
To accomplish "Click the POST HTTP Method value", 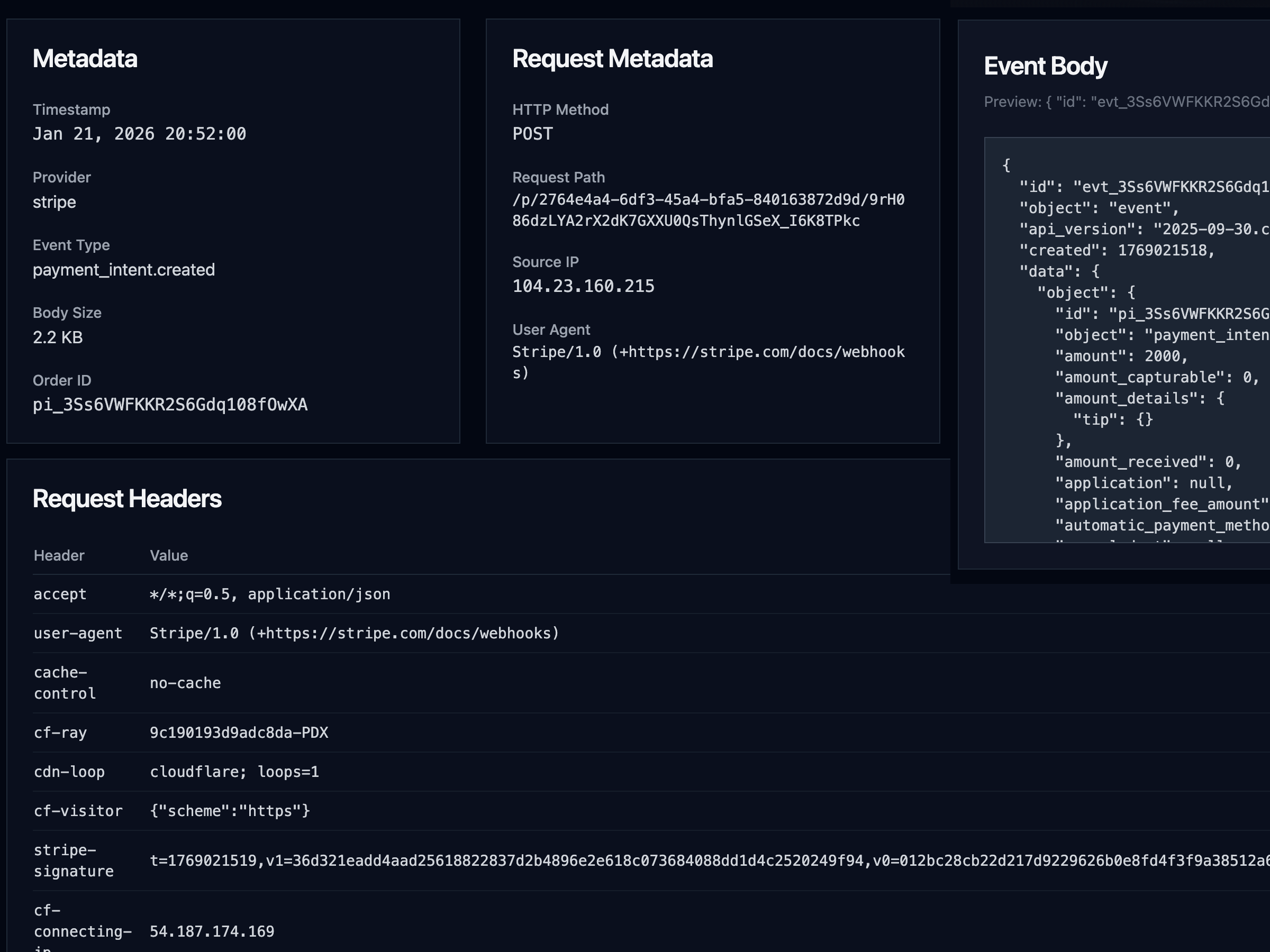I will click(x=532, y=134).
